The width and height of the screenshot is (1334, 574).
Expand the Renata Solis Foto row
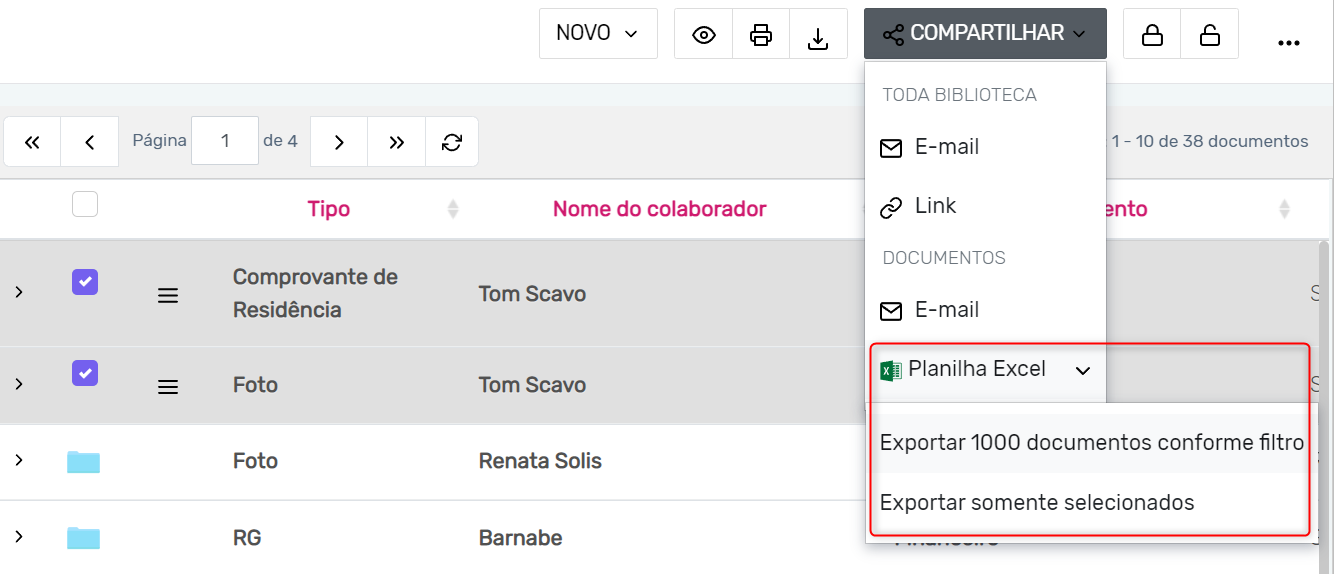[x=18, y=461]
